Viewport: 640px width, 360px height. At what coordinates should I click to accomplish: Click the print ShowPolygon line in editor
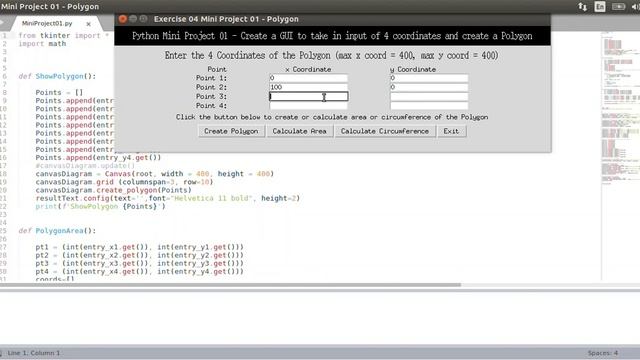100,207
